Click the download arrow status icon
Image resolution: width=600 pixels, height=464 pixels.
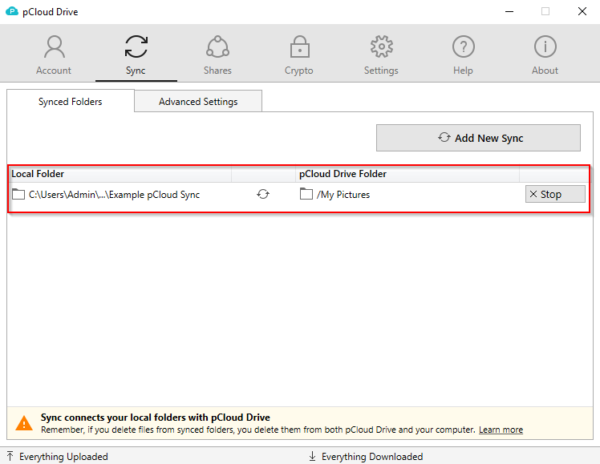312,456
